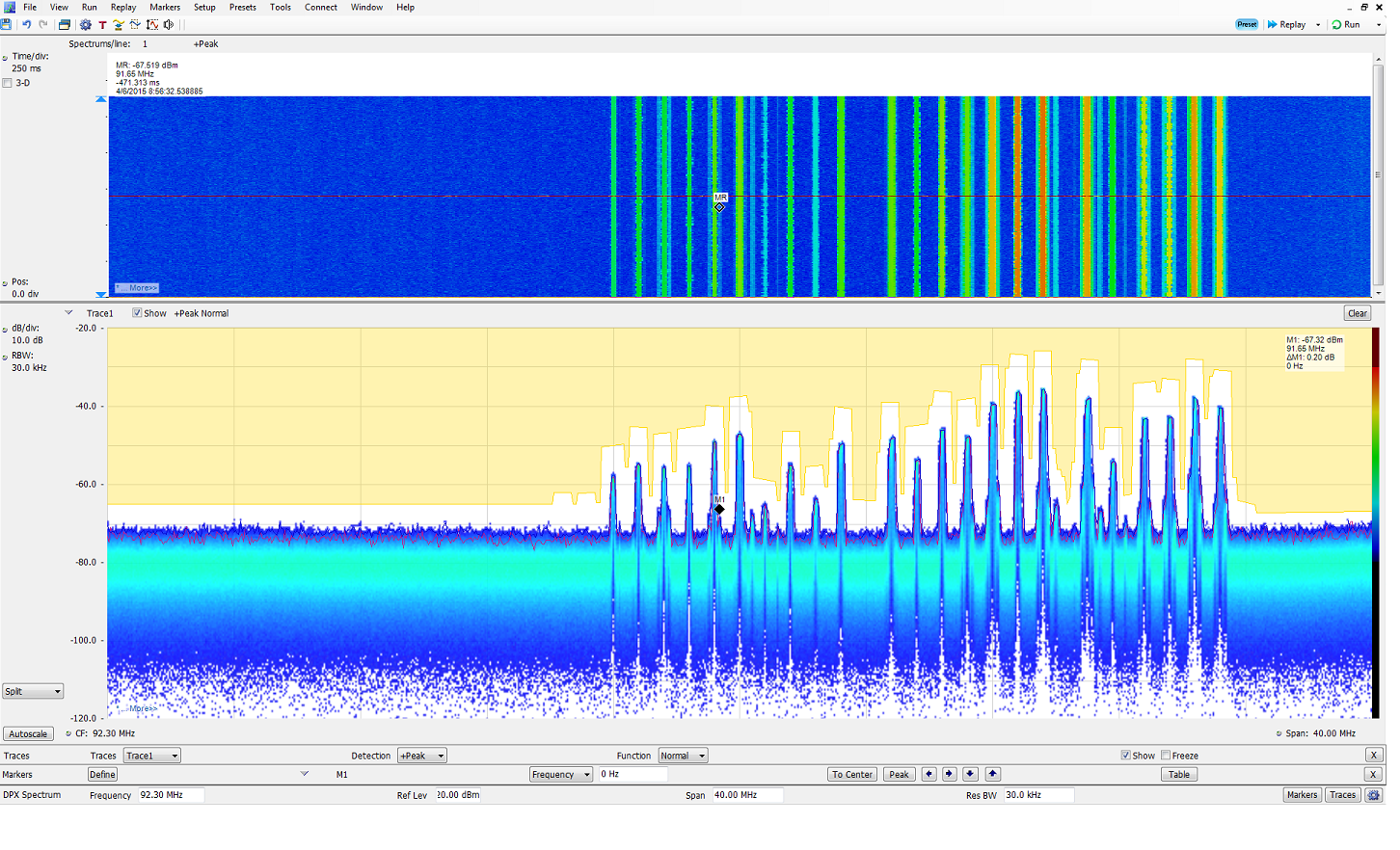The height and width of the screenshot is (850, 1400).
Task: Click the Save icon in the toolbar
Action: pos(7,24)
